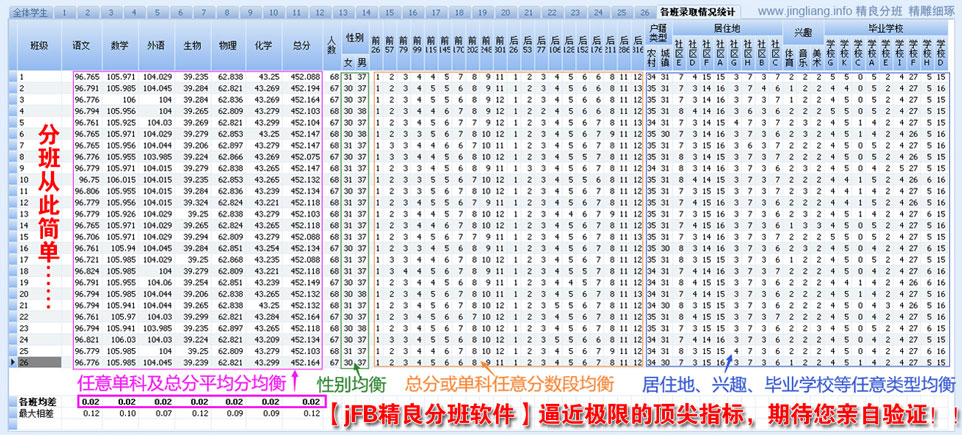This screenshot has width=962, height=435.
Task: Click the 总分 column header
Action: pos(301,45)
